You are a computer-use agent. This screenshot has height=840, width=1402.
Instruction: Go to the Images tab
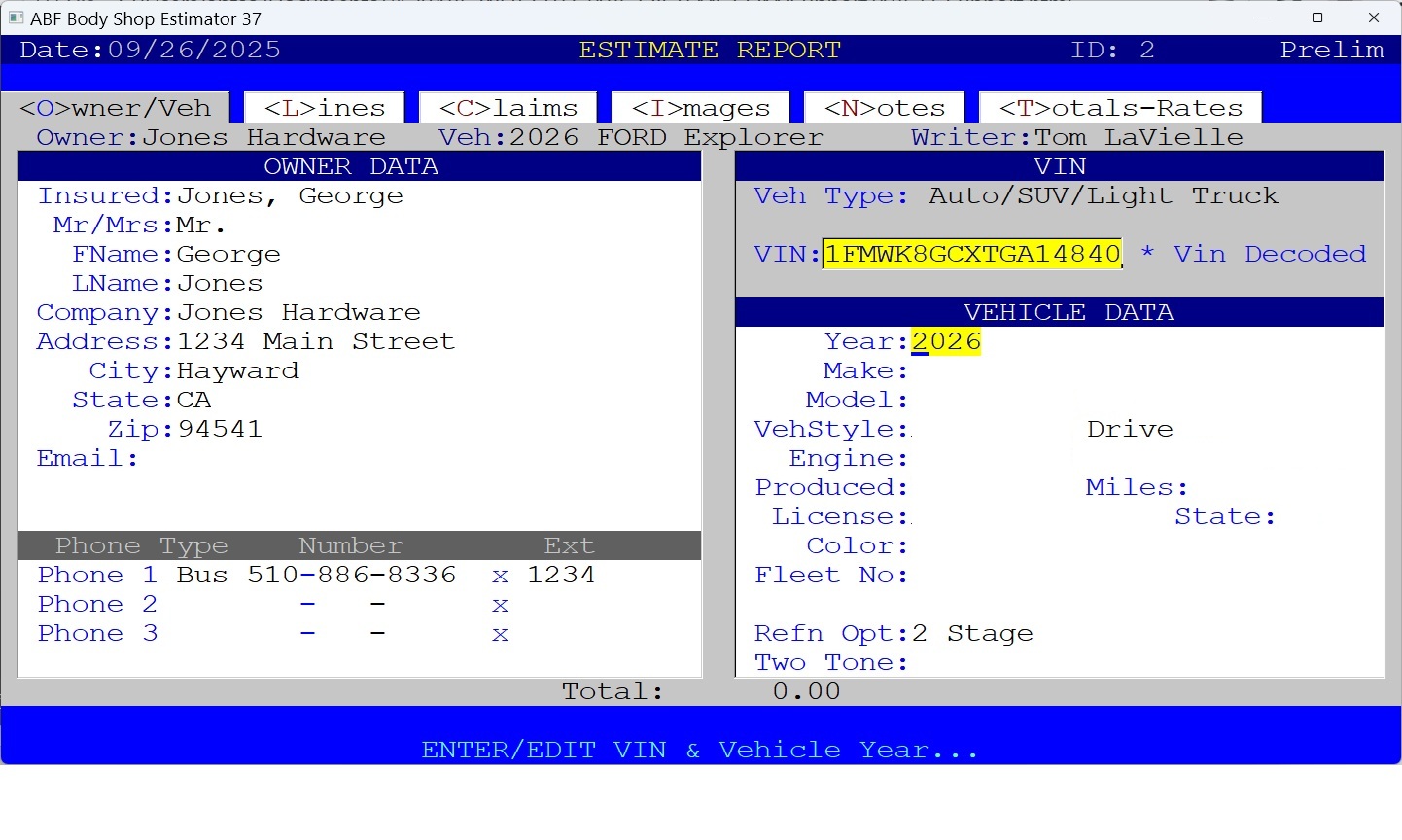[x=701, y=108]
